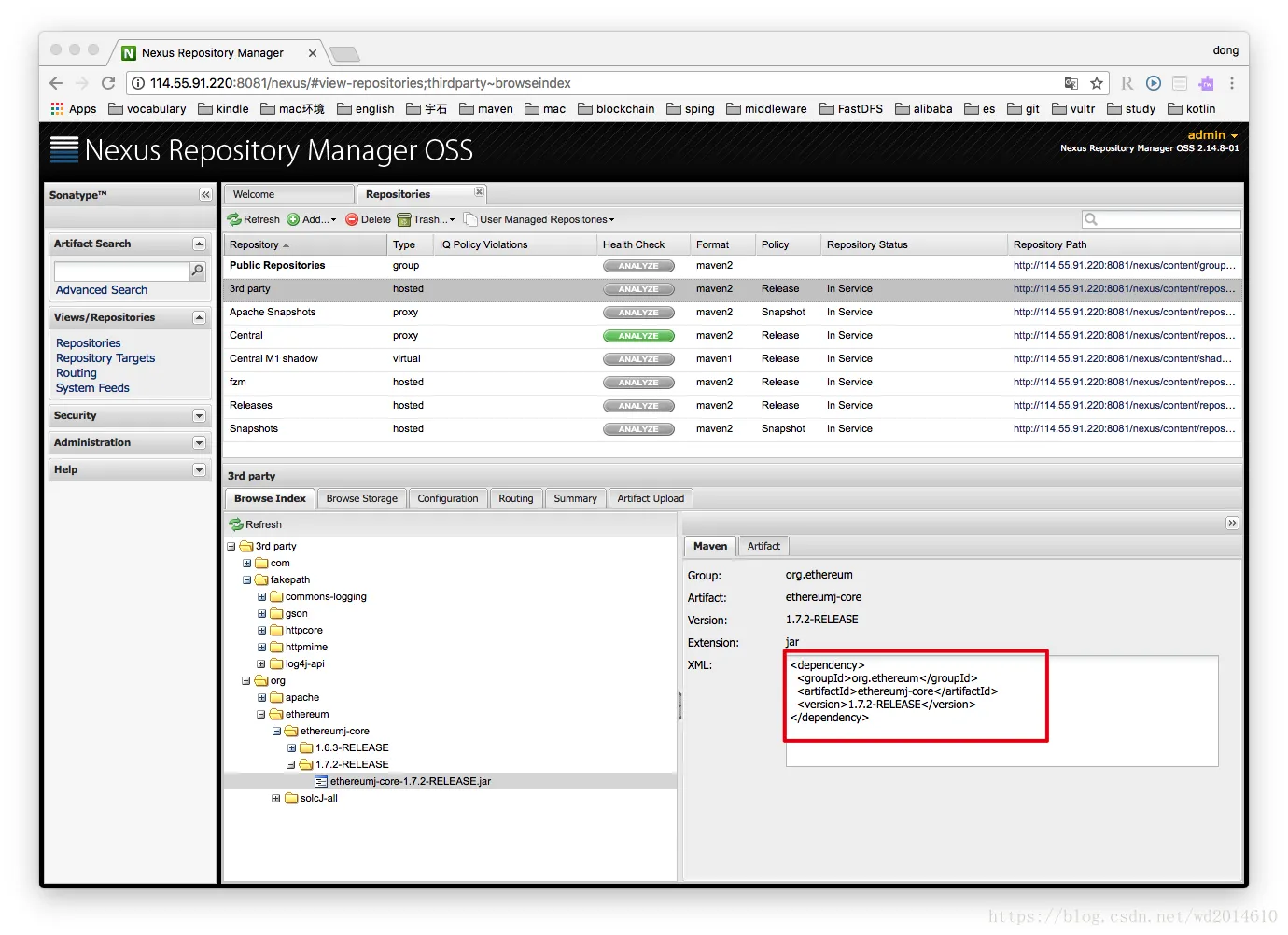This screenshot has width=1288, height=935.
Task: Select the Maven detail tab
Action: (710, 546)
